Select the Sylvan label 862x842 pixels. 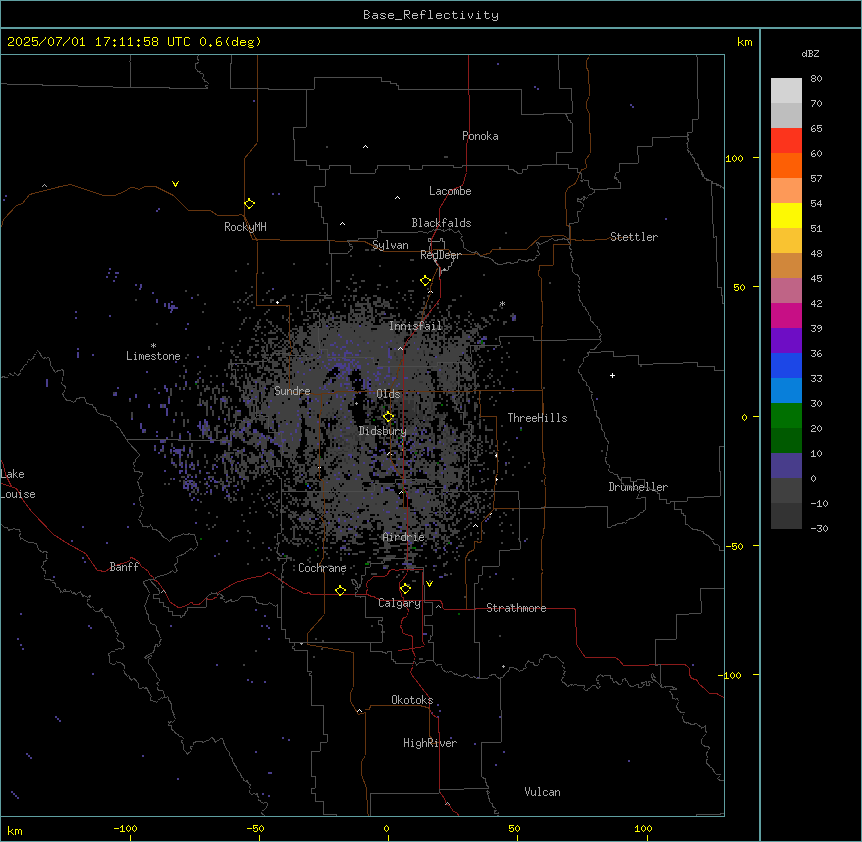coord(390,245)
